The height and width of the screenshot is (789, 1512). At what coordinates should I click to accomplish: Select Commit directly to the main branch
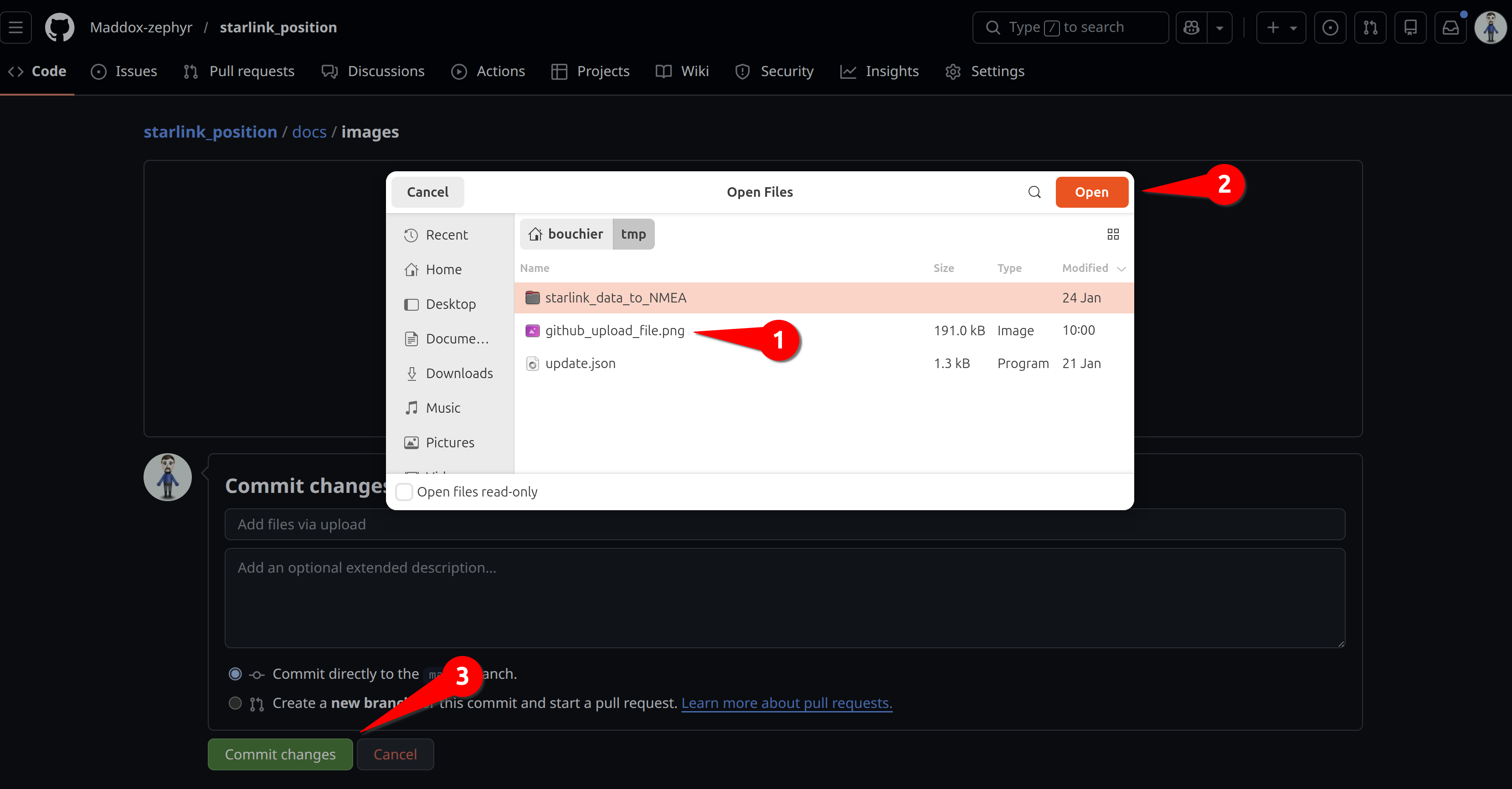236,673
